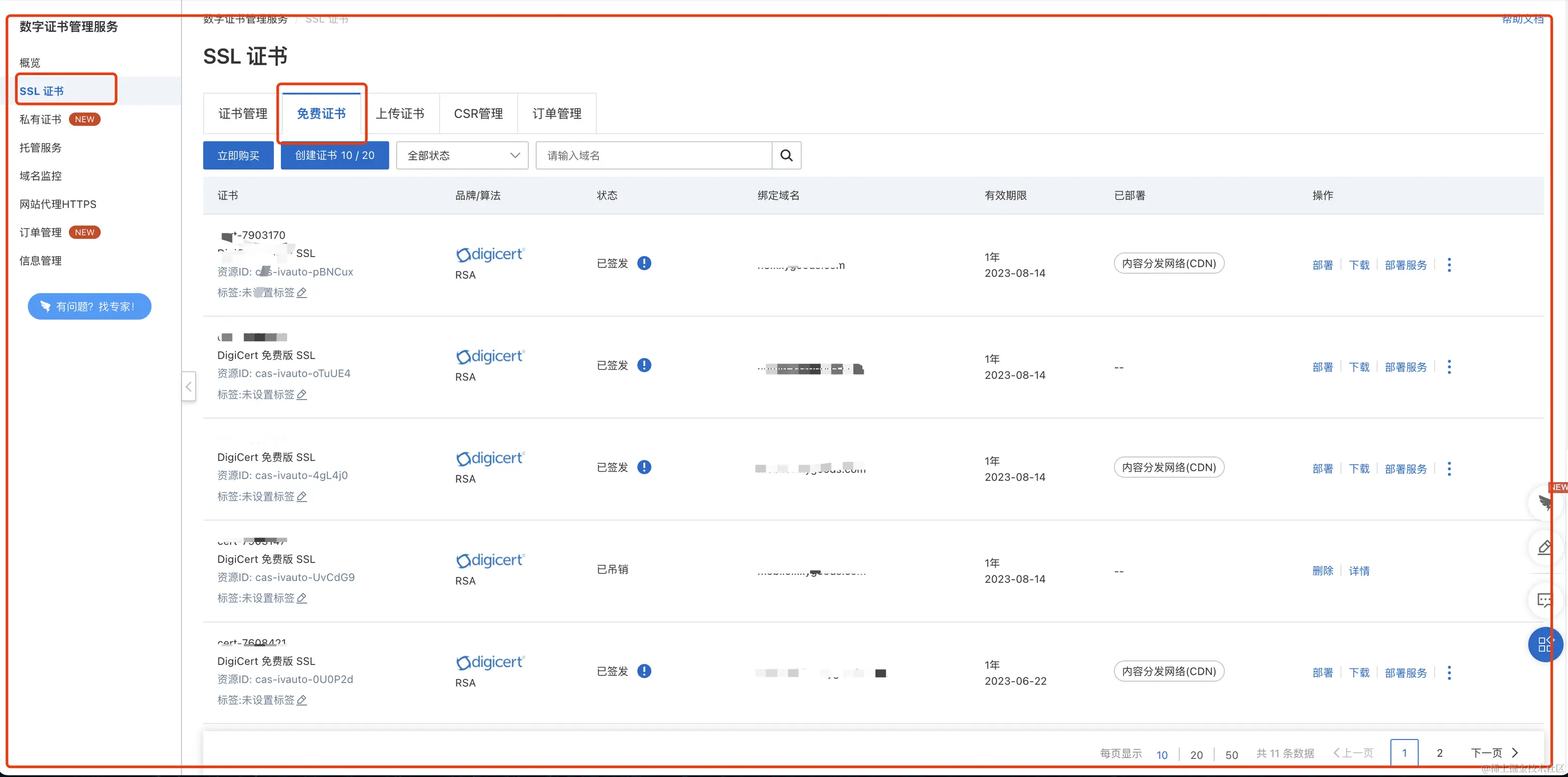Click 创建证书 10 / 20 button

coord(334,156)
